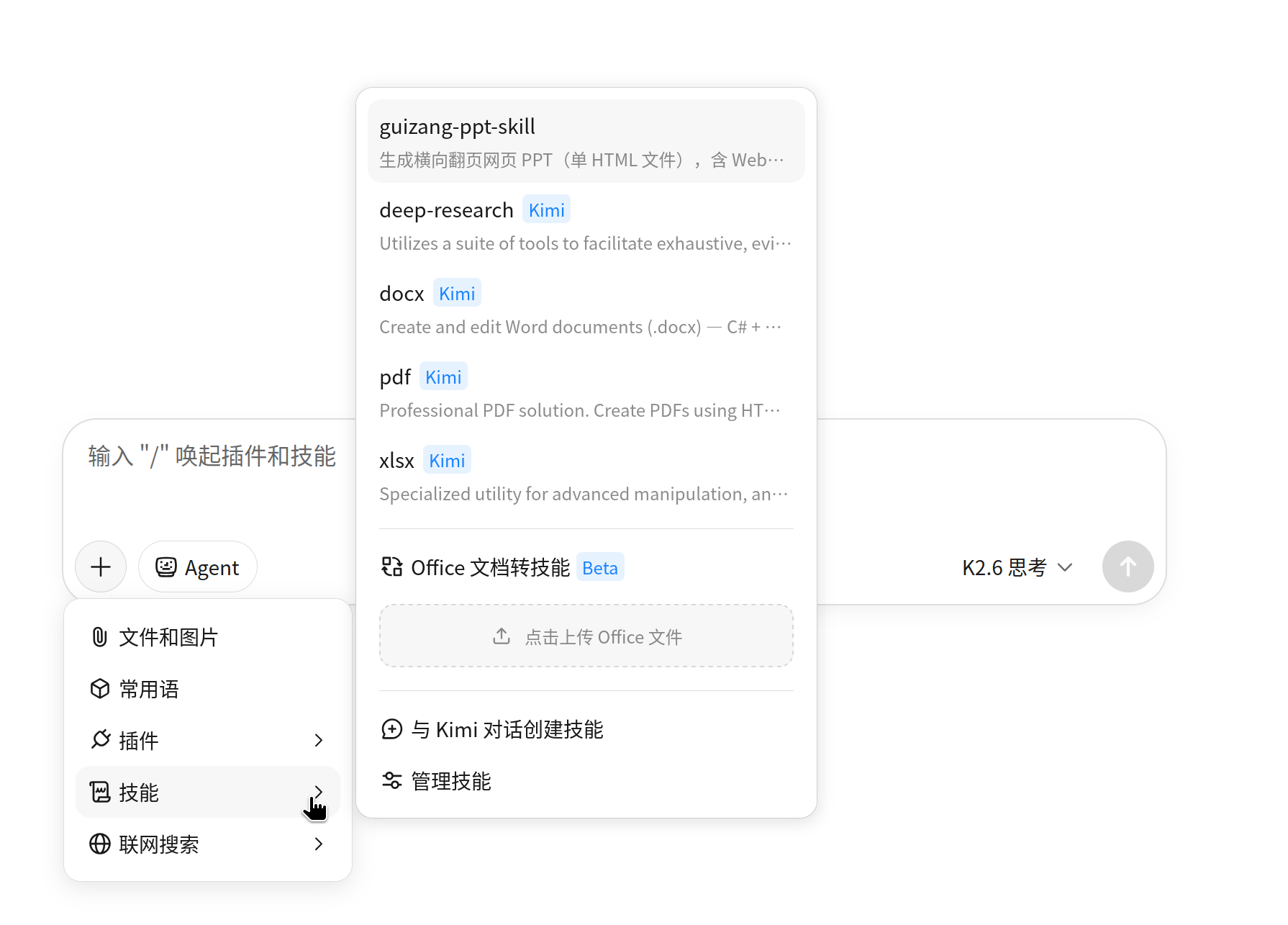Click the Kimi badge next to docx
This screenshot has height=925, width=1288.
coord(457,293)
